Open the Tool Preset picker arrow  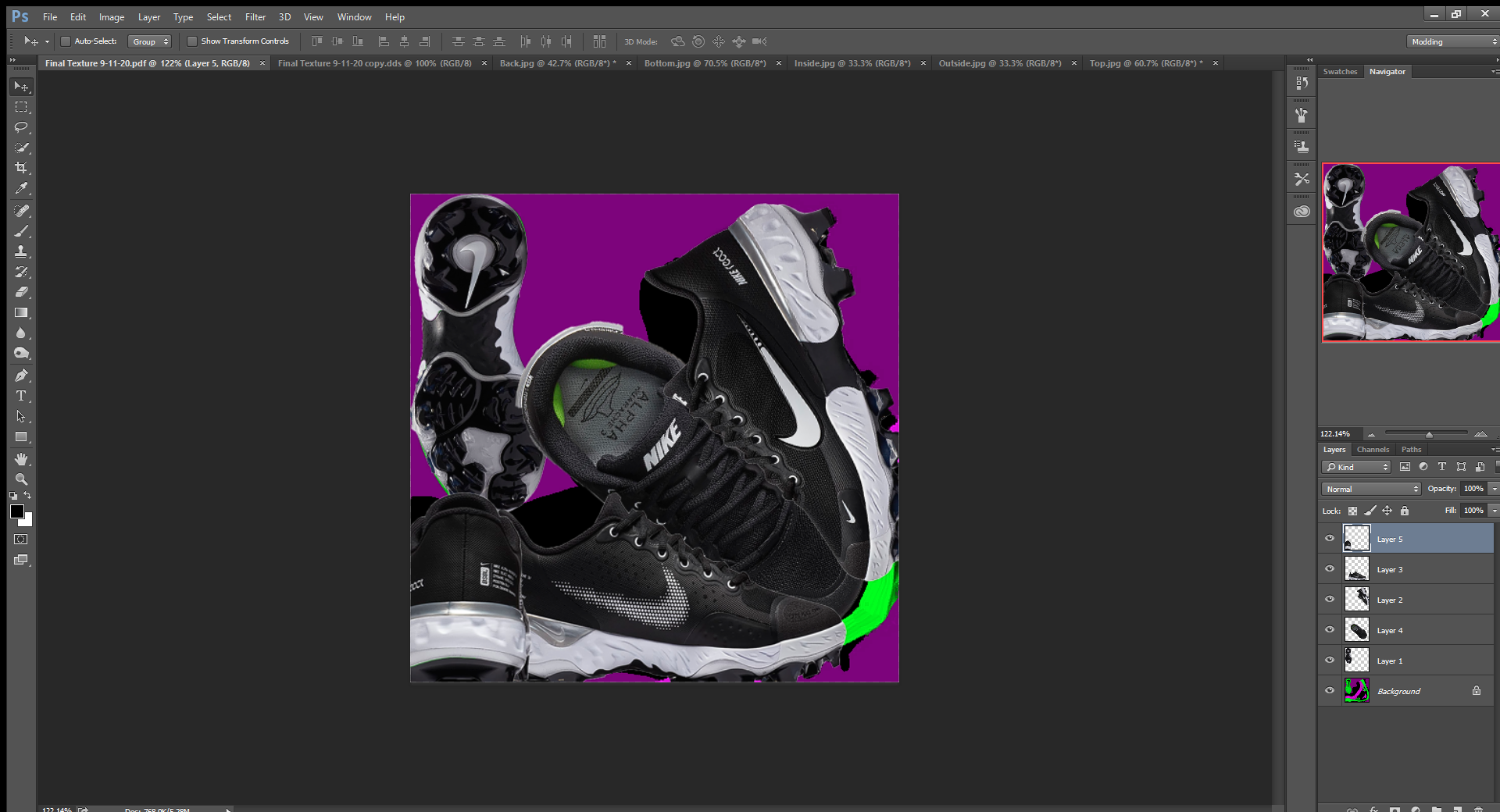click(x=47, y=41)
